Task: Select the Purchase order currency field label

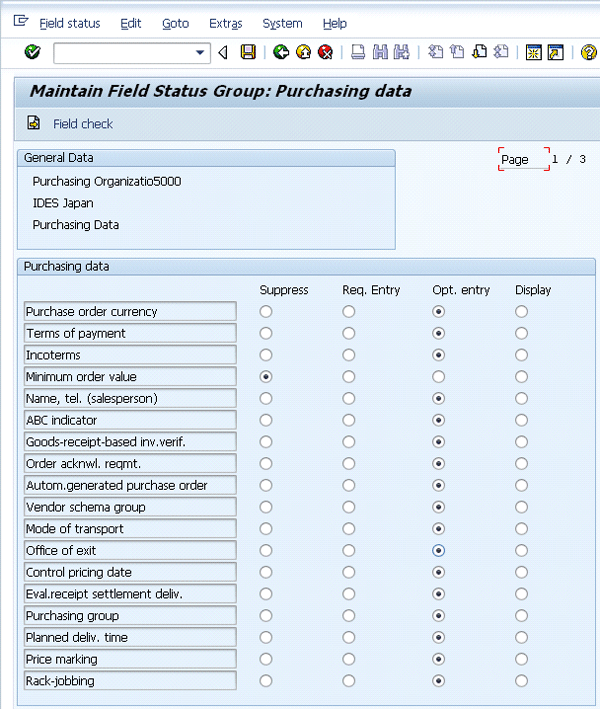Action: pyautogui.click(x=130, y=312)
